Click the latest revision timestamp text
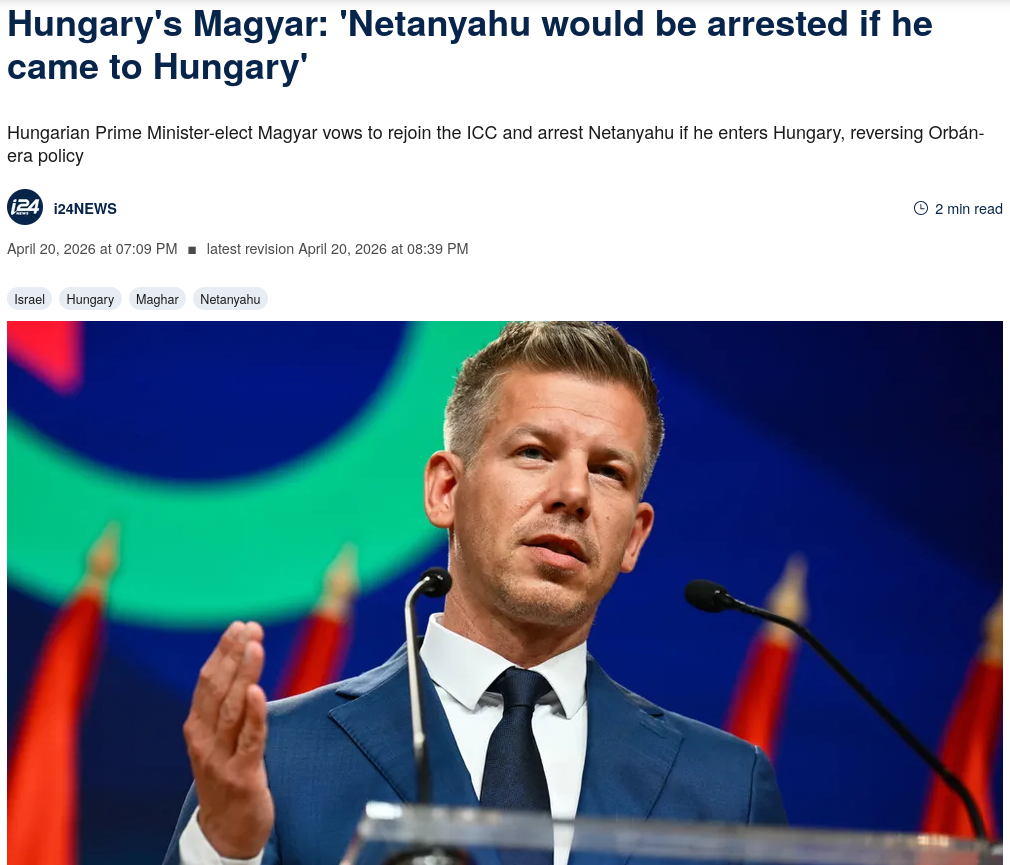The height and width of the screenshot is (865, 1010). click(338, 249)
